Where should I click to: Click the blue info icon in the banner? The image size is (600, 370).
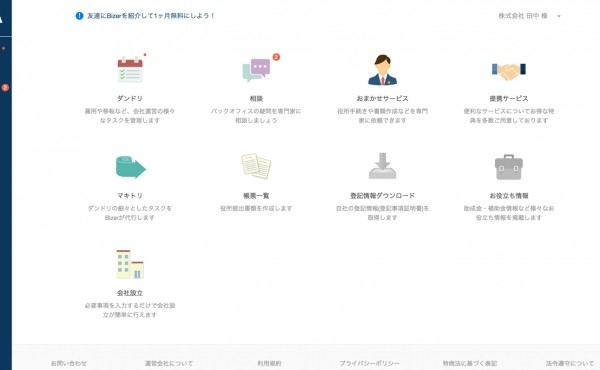point(79,16)
